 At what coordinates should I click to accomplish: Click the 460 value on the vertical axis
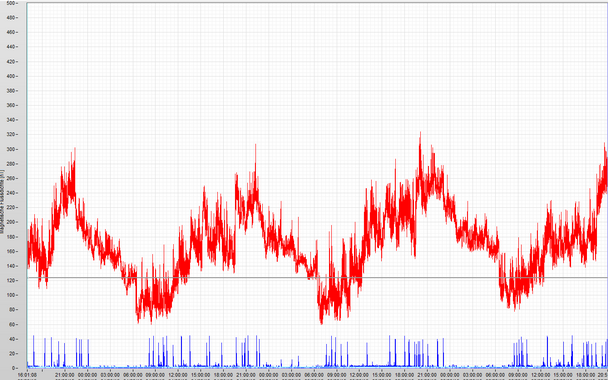(x=10, y=32)
